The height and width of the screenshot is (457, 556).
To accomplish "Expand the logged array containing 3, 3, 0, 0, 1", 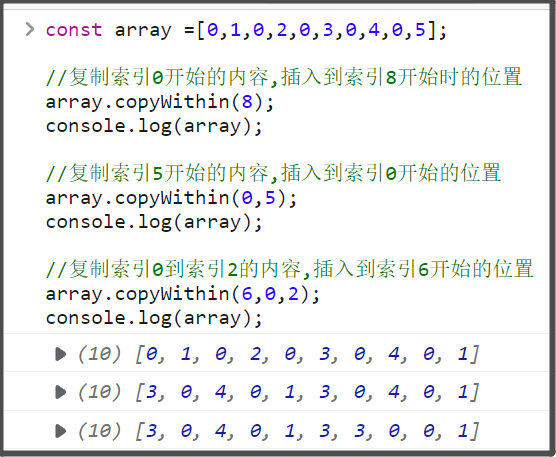I will tap(61, 431).
